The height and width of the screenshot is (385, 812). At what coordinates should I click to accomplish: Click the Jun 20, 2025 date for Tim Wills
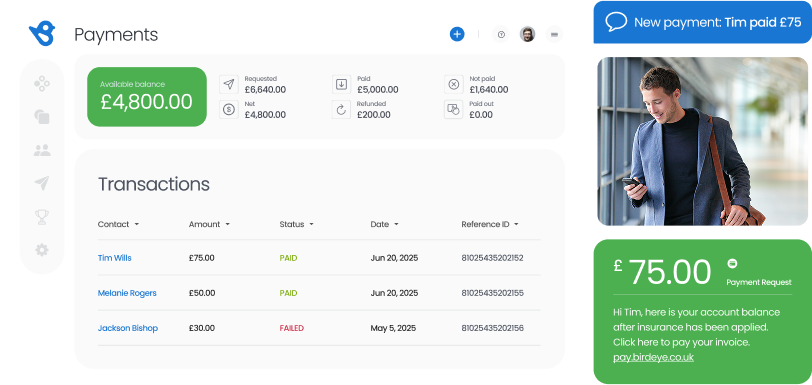point(394,258)
